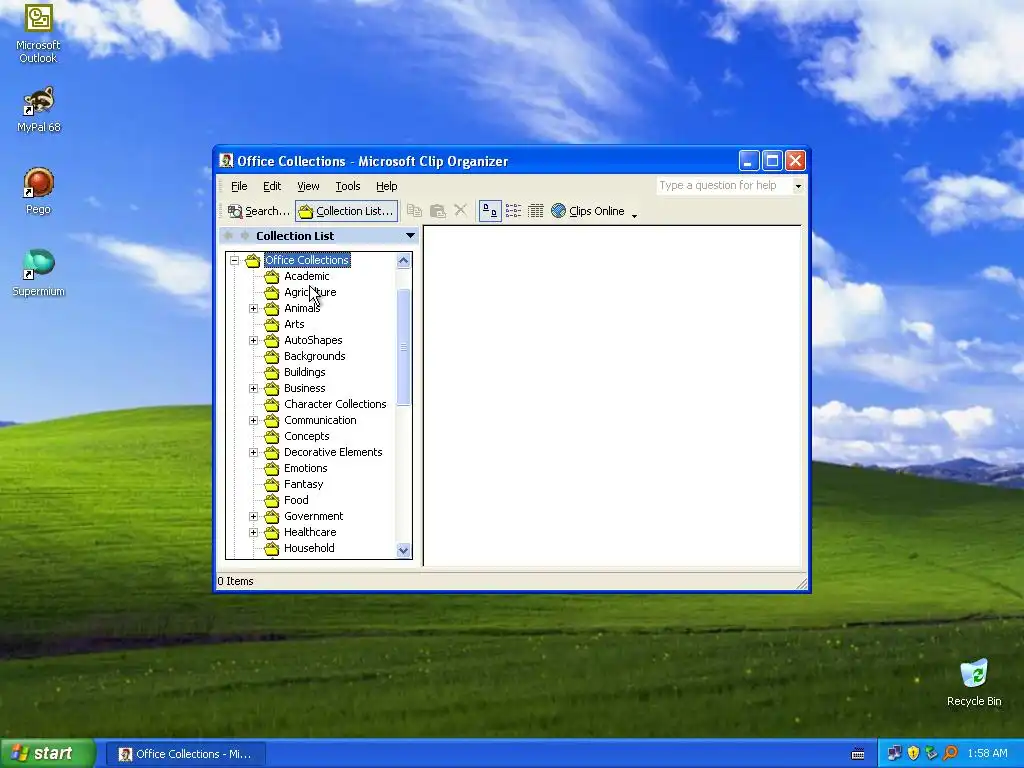Select the Office Collections root folder

coord(307,260)
